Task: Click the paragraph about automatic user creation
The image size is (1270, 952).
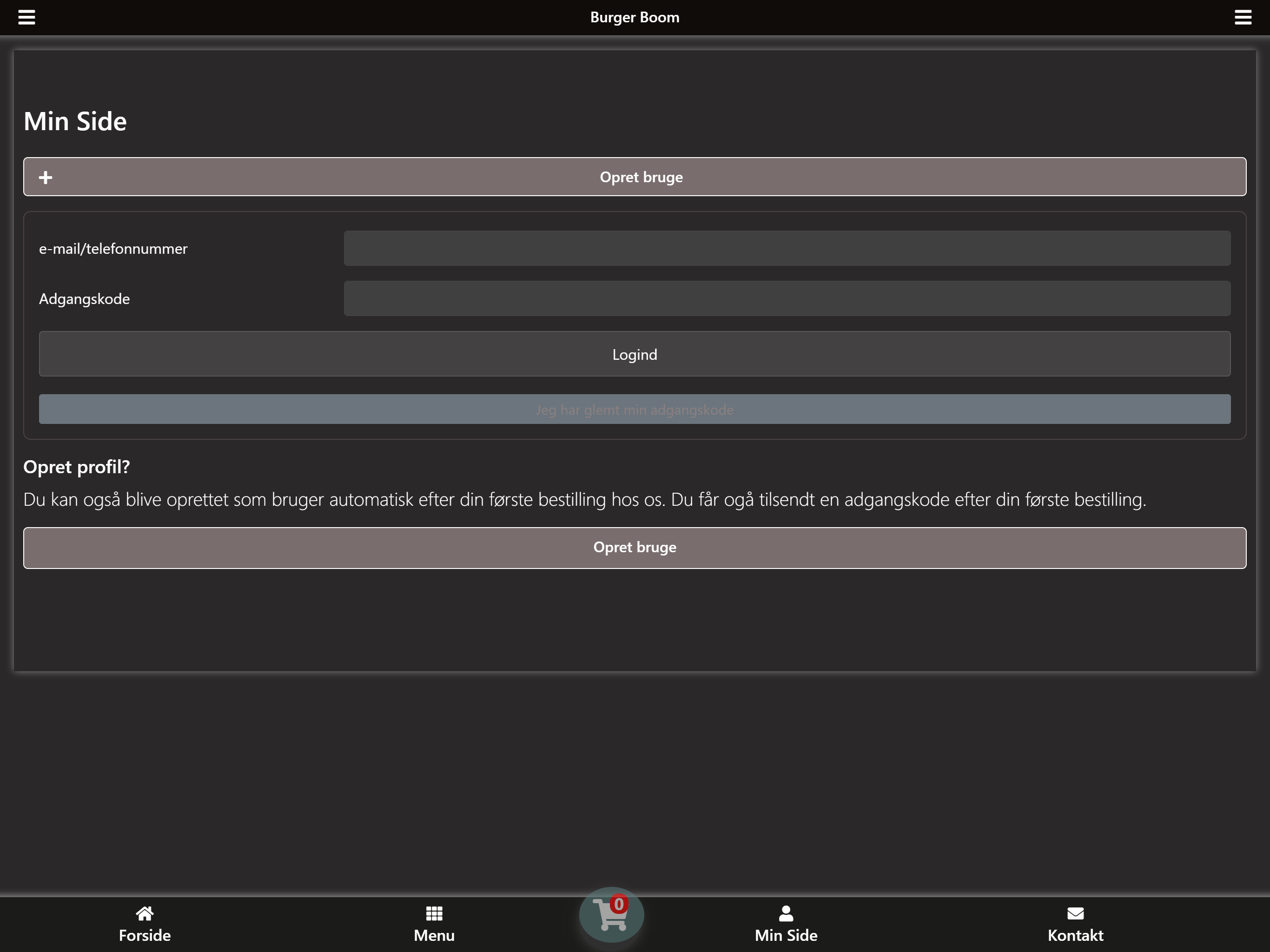Action: point(584,500)
